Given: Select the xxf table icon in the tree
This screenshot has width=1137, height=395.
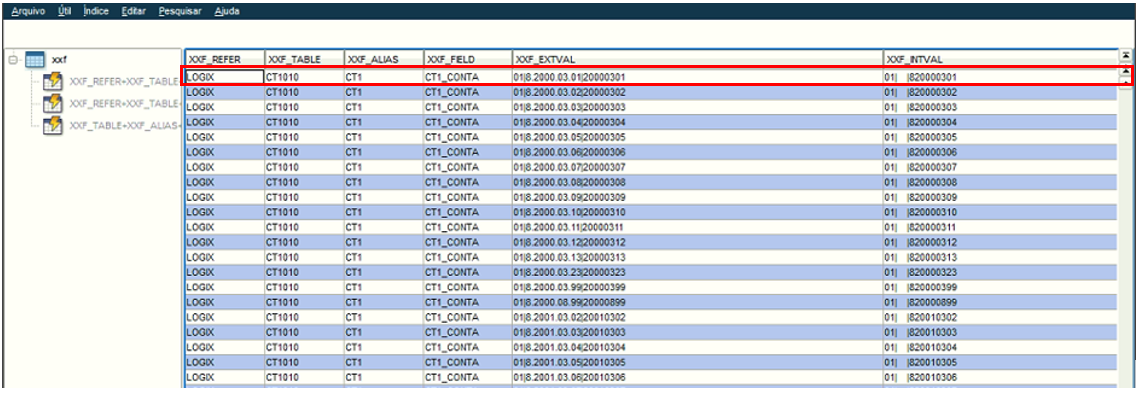Looking at the screenshot, I should 34,60.
